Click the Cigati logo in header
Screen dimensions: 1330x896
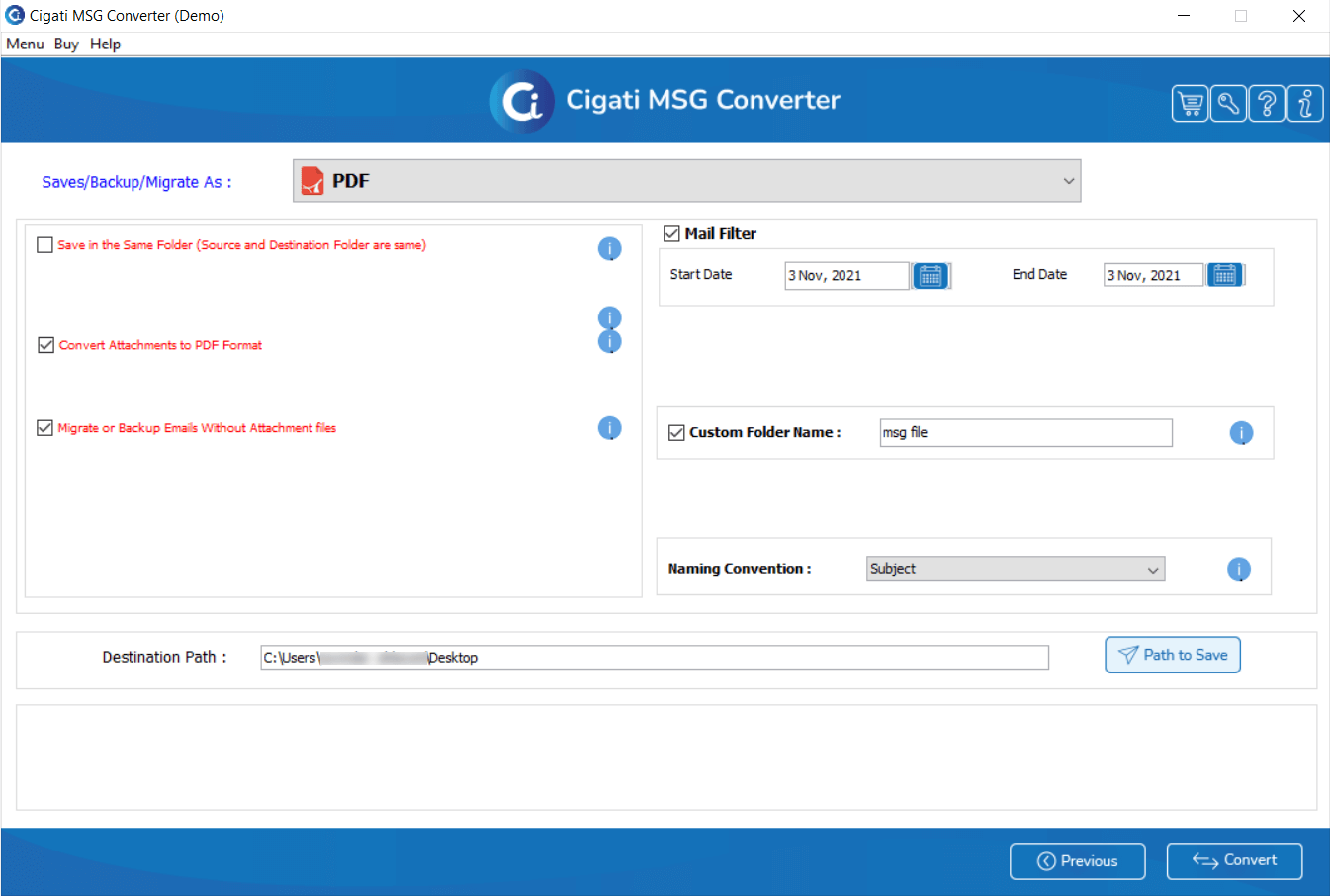522,101
